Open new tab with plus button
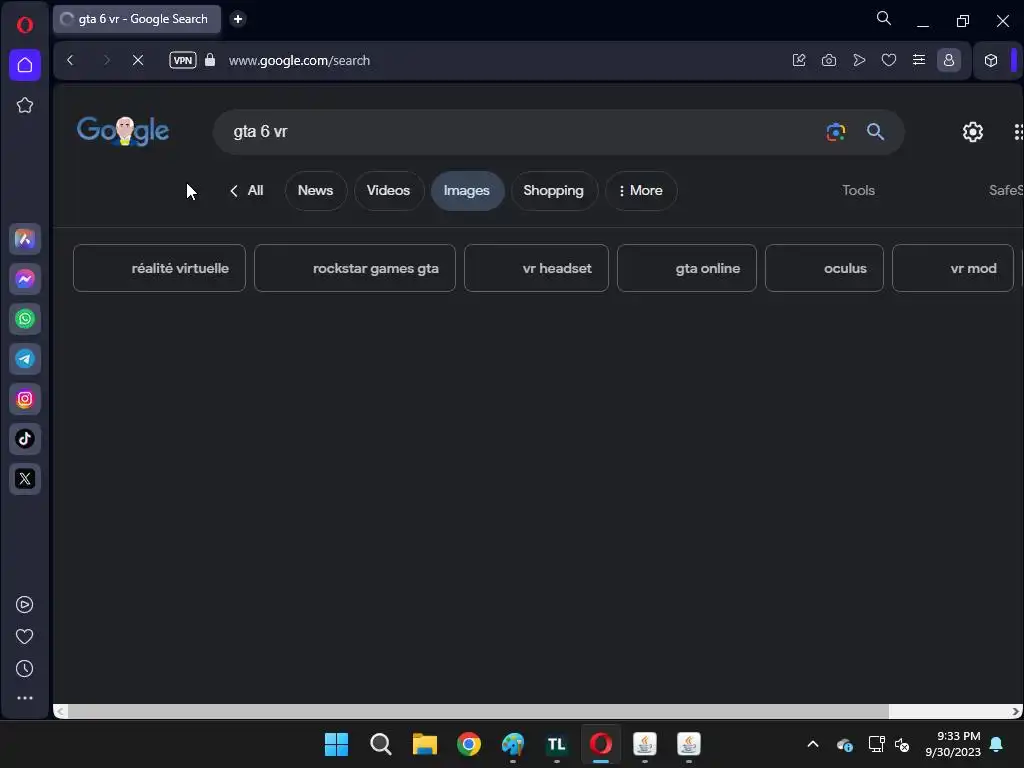 click(x=238, y=19)
